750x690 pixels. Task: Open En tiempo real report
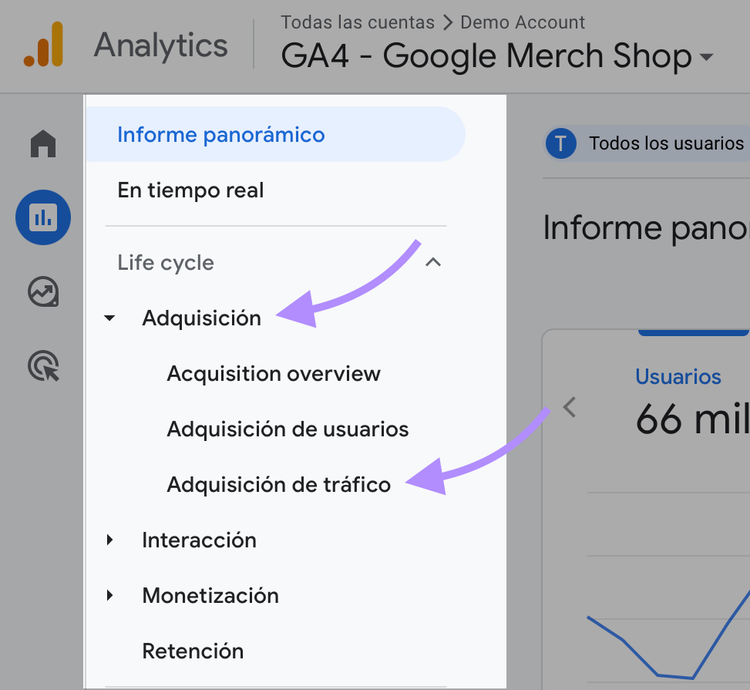click(190, 190)
